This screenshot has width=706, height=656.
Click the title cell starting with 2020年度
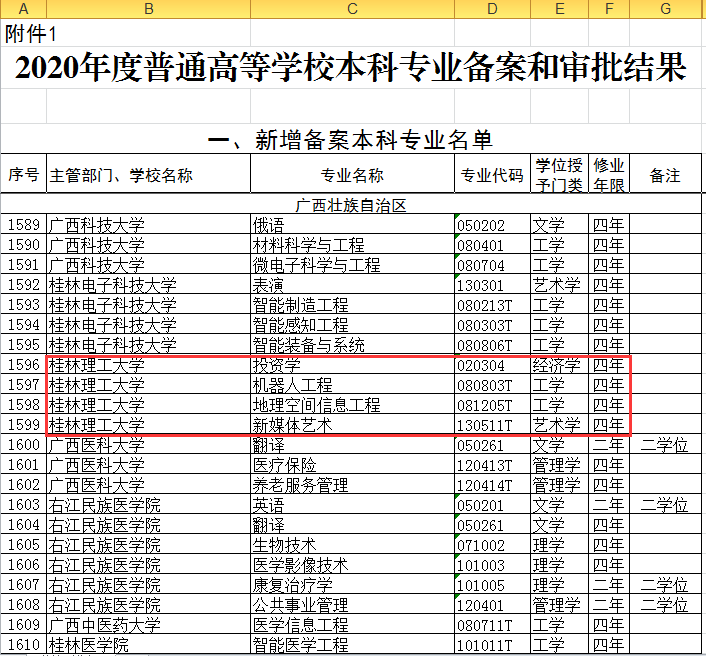[352, 69]
